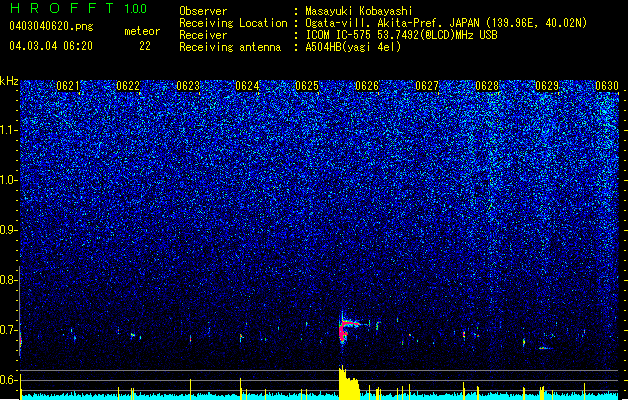Click the meteor count value 22
629x400 pixels.
point(145,46)
